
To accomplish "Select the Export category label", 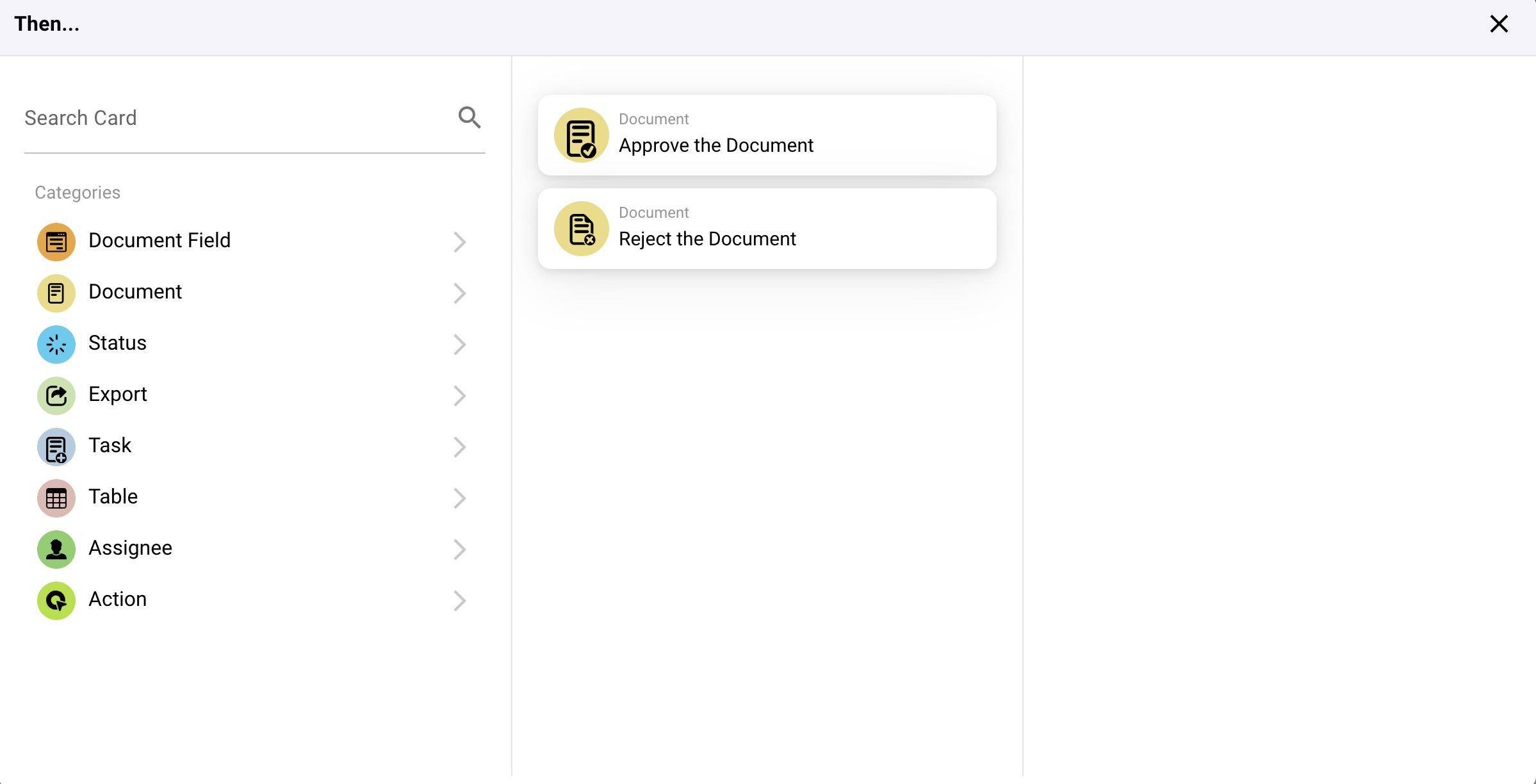I will (x=118, y=395).
